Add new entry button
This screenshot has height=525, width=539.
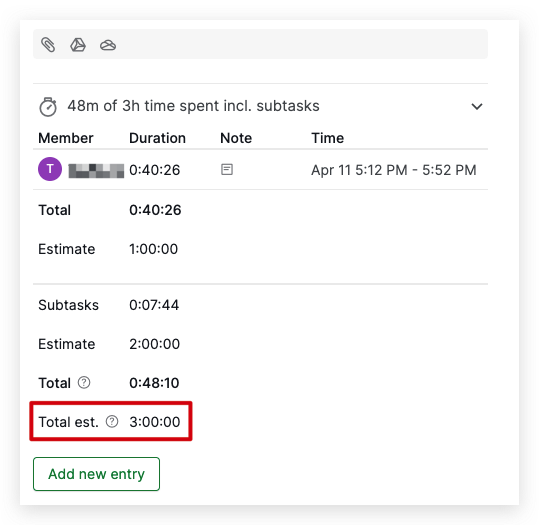click(x=96, y=474)
